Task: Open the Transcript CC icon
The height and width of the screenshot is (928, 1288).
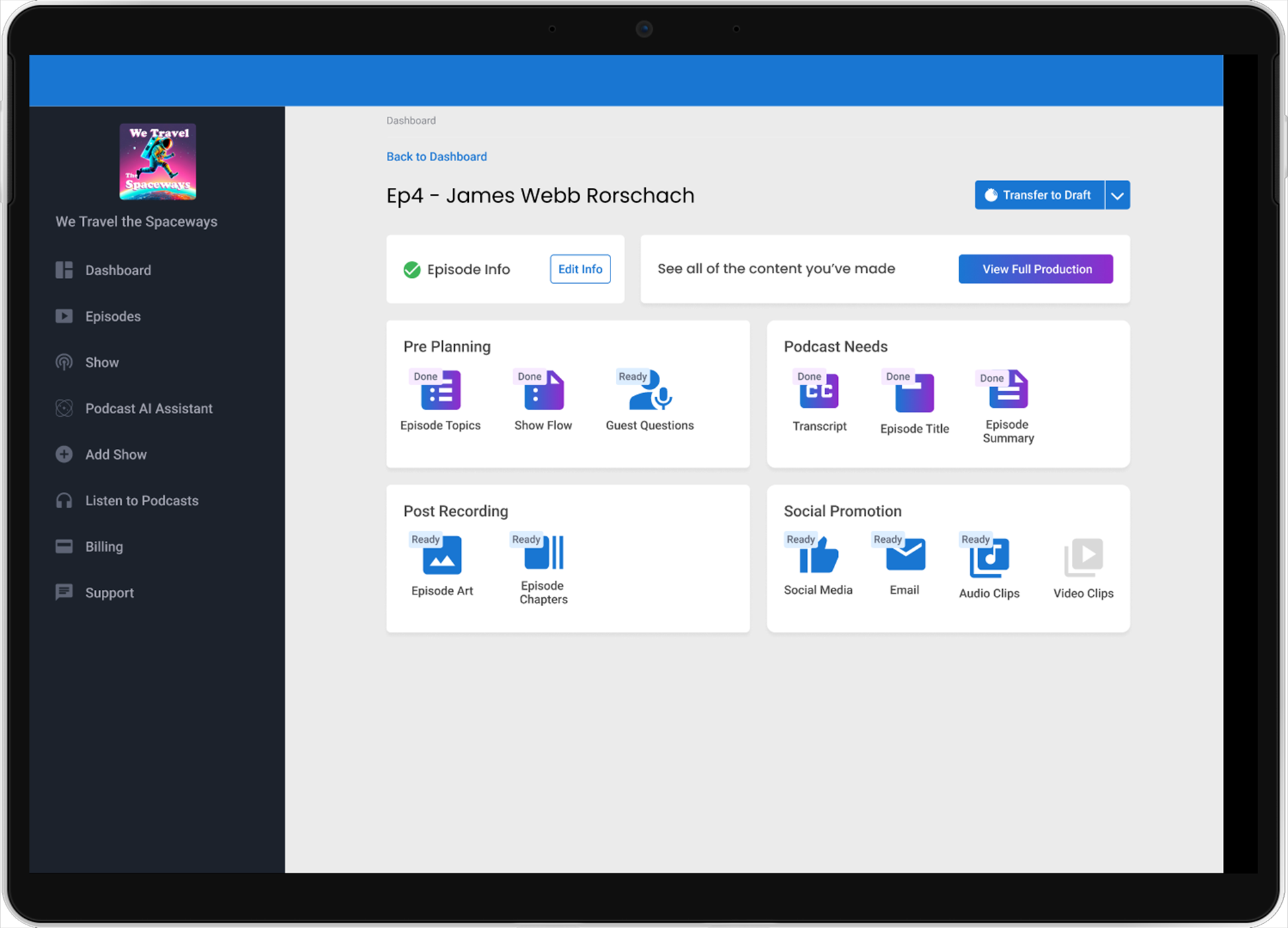Action: (819, 391)
